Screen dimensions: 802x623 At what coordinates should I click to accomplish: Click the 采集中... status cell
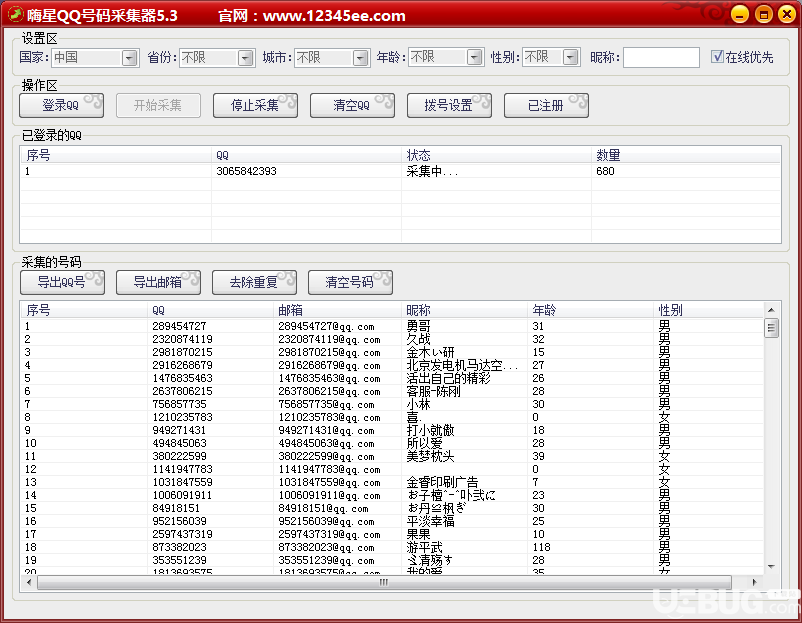(x=432, y=171)
